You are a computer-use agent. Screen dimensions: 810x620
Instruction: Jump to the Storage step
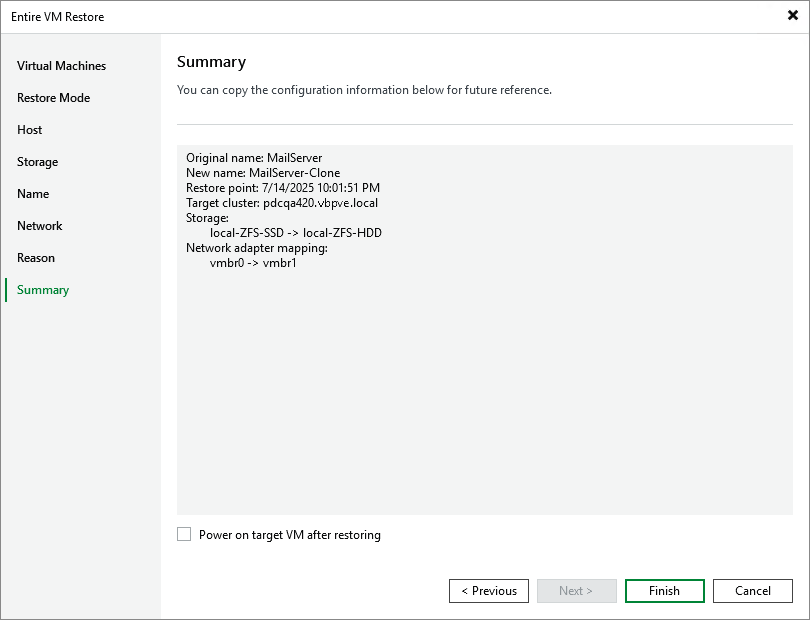click(x=37, y=162)
